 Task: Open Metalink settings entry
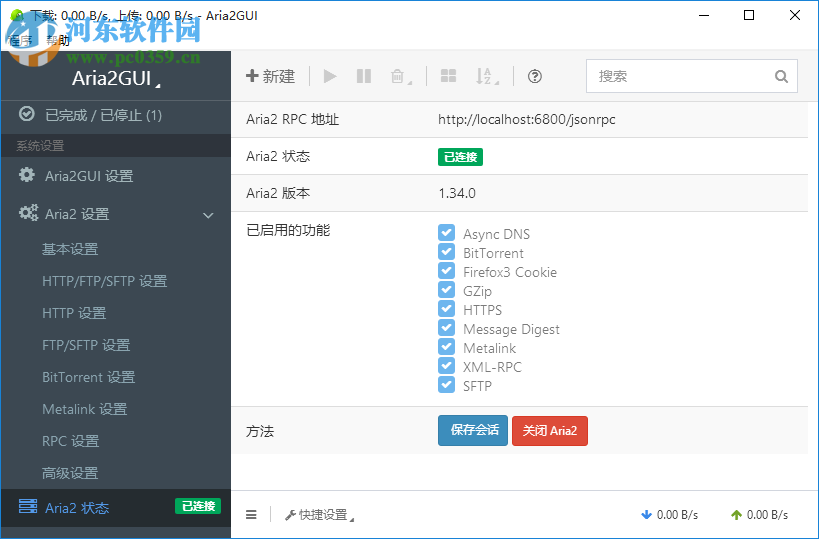[85, 409]
